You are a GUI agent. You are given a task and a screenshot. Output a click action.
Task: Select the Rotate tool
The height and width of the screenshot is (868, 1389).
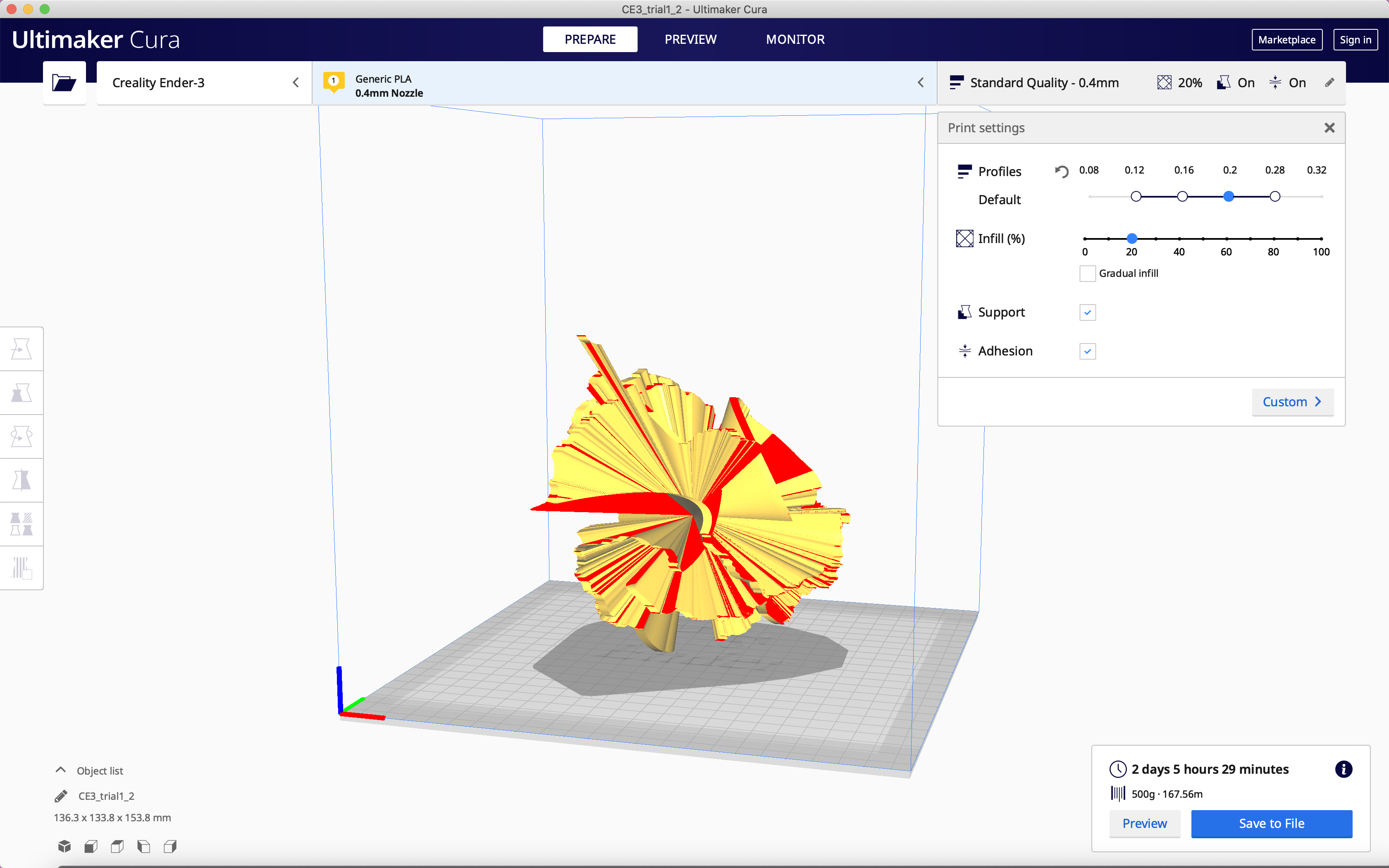(x=21, y=437)
